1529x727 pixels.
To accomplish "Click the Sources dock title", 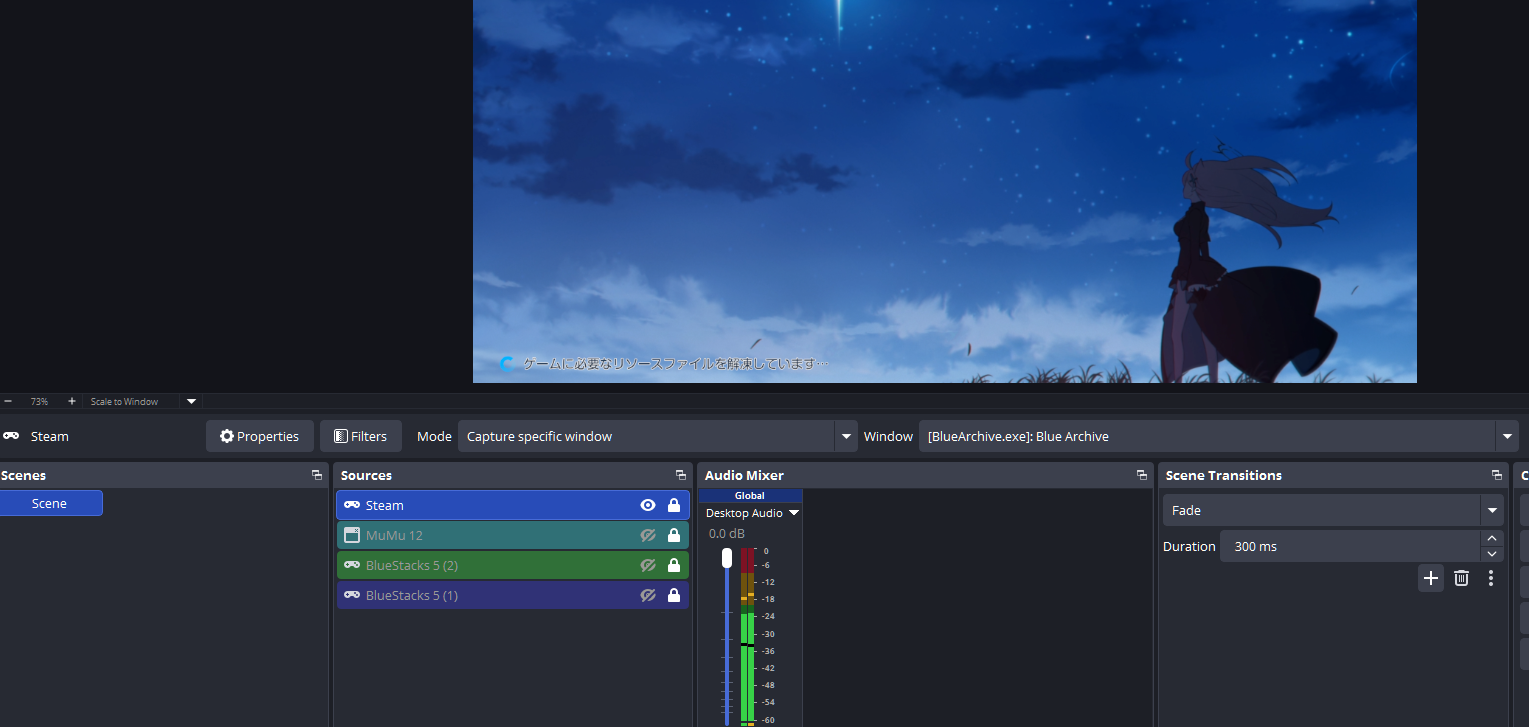I will click(x=366, y=475).
